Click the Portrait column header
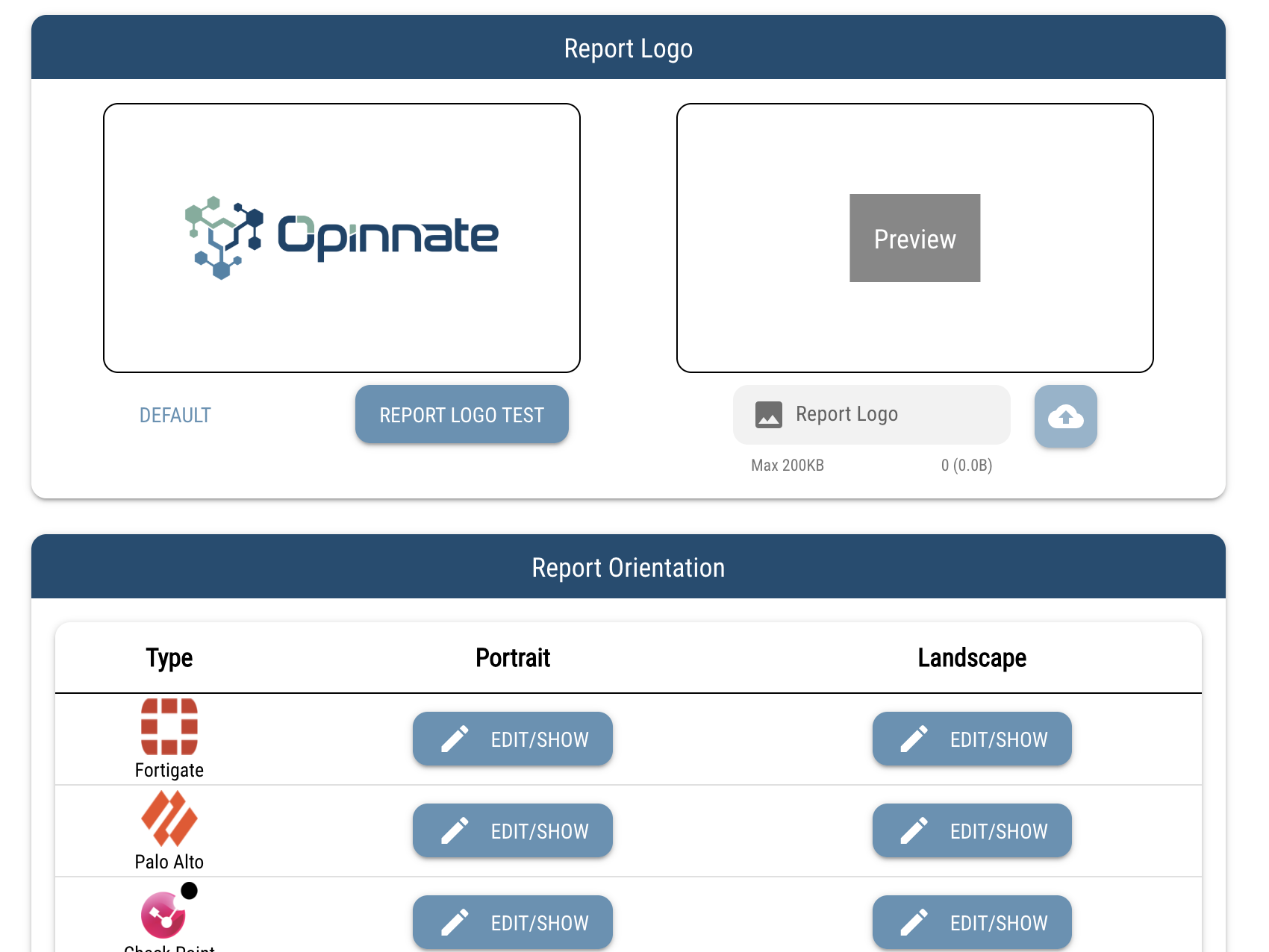Image resolution: width=1269 pixels, height=952 pixels. click(513, 657)
